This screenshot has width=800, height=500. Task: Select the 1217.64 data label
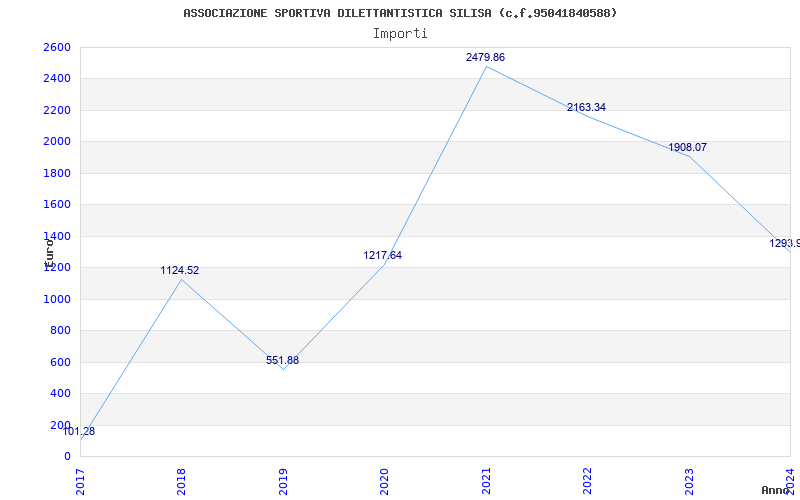[x=383, y=255]
